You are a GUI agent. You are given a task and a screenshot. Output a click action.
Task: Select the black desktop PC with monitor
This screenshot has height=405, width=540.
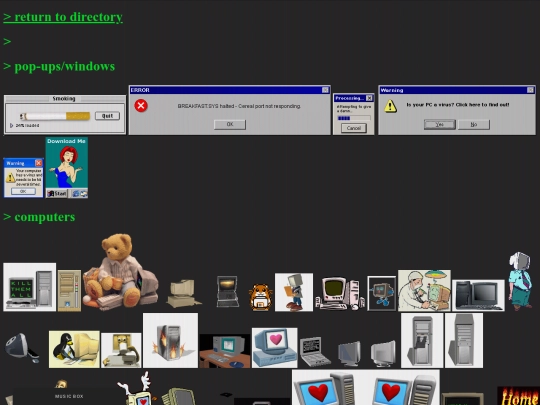click(x=478, y=295)
